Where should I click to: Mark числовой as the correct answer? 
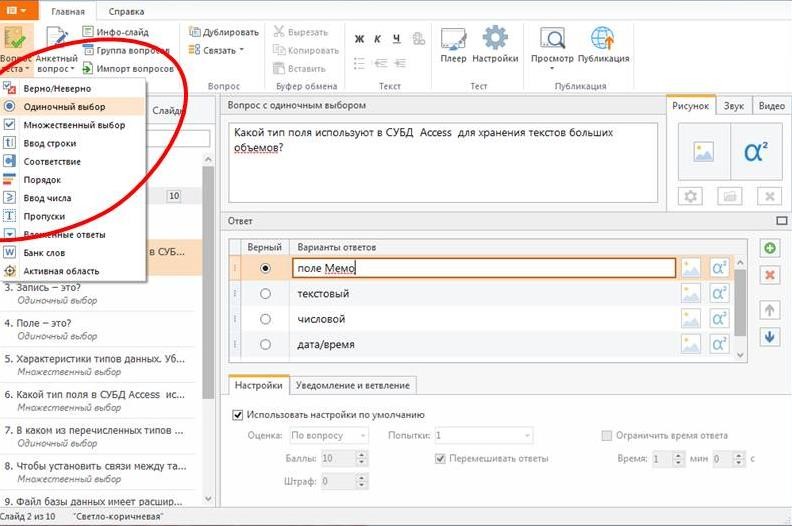265,319
